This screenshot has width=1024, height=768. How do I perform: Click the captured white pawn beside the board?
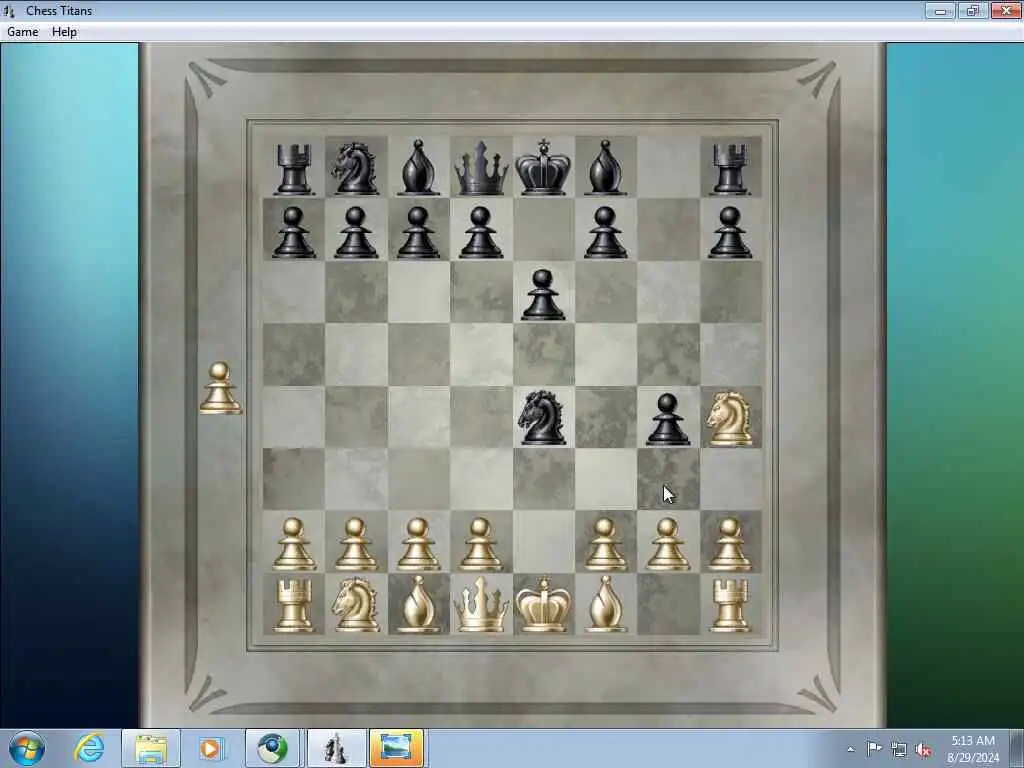pos(221,389)
